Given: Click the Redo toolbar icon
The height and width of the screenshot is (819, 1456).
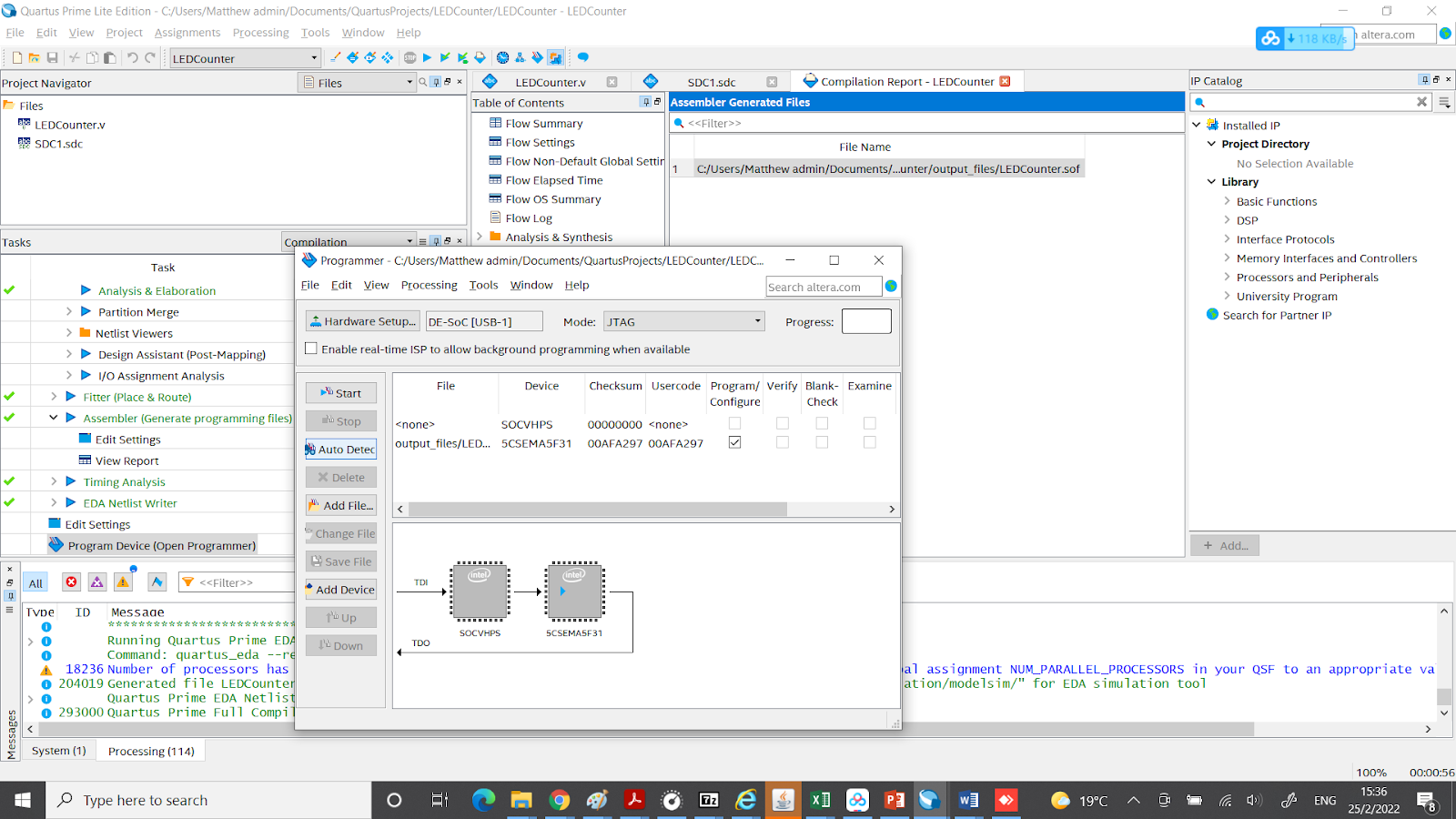Looking at the screenshot, I should 150,57.
